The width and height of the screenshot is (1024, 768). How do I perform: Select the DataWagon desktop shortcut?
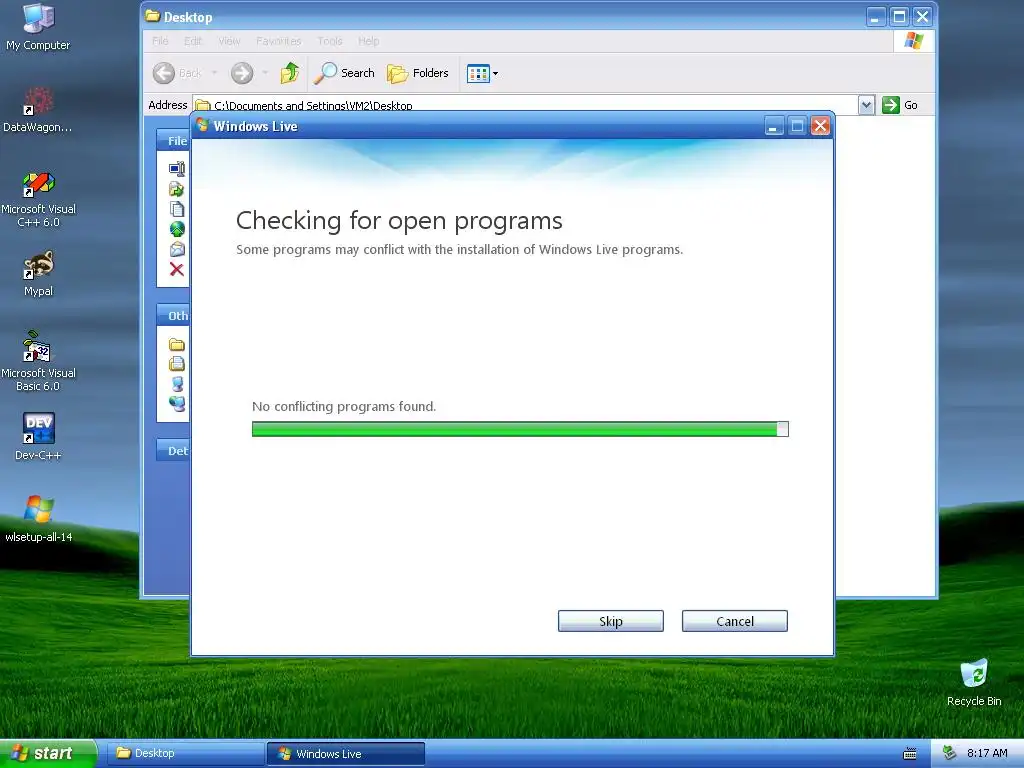(38, 110)
